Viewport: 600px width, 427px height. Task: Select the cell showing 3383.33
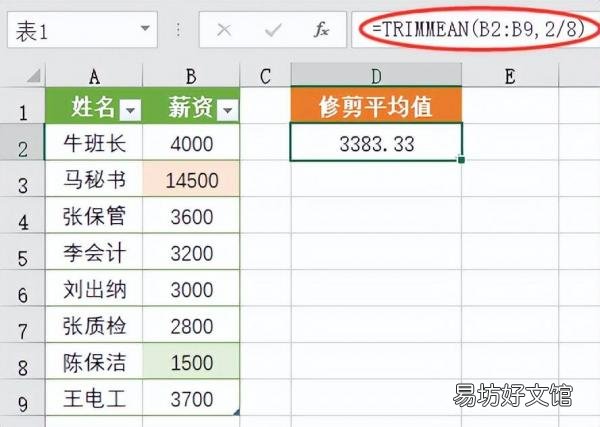(377, 142)
